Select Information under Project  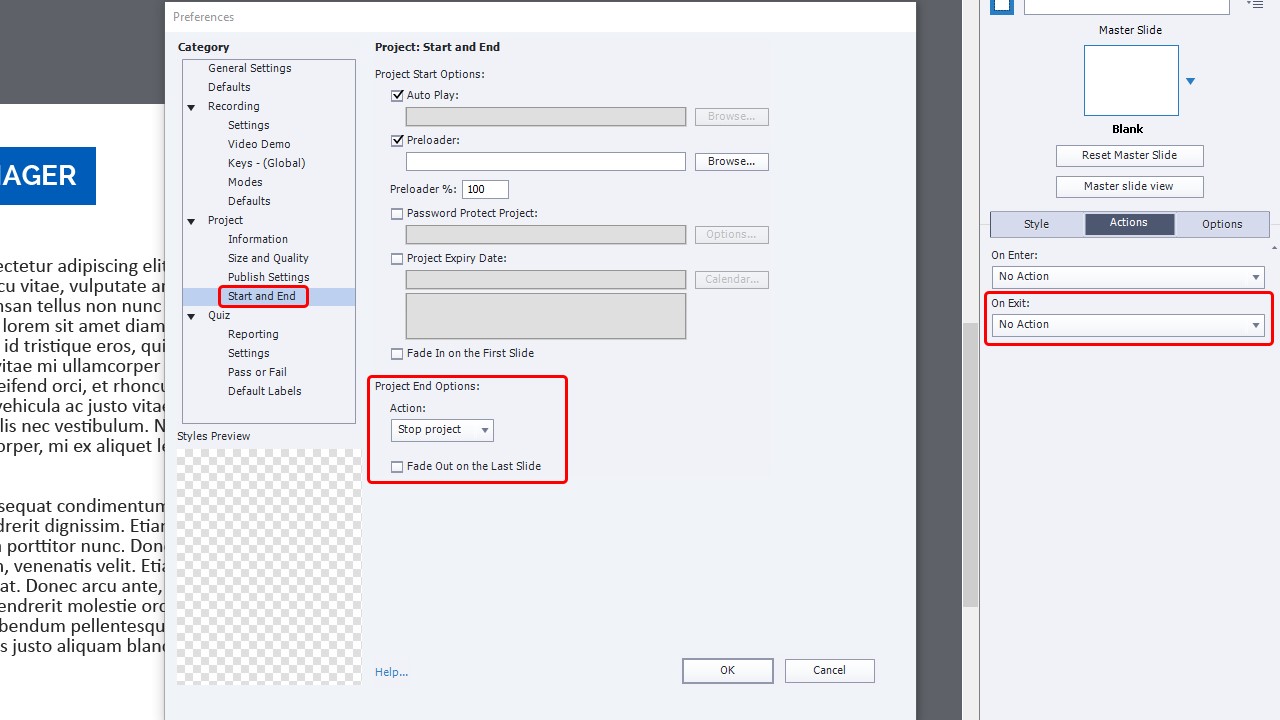(257, 239)
